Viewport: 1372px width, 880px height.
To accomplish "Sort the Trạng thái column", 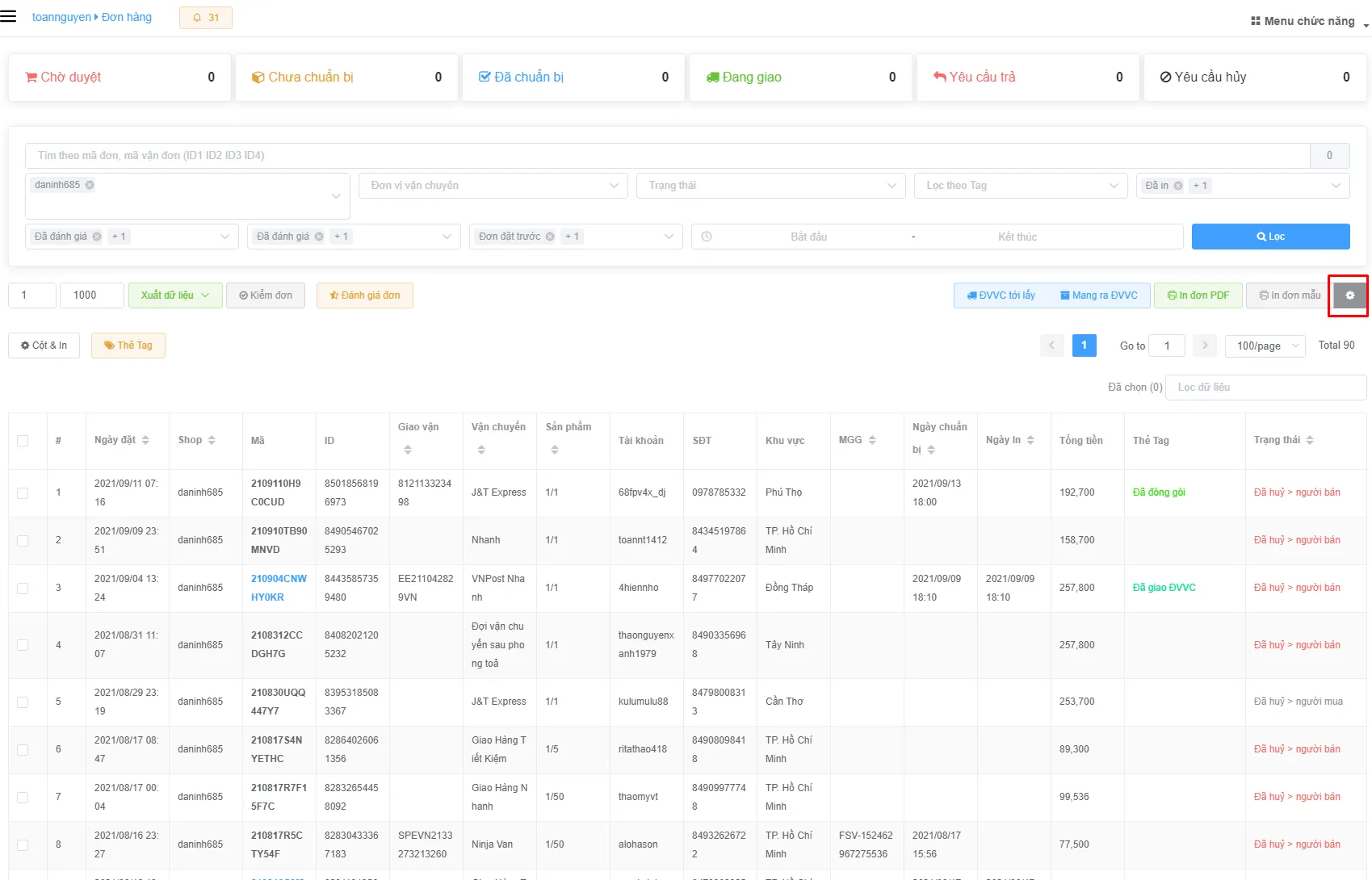I will [1310, 440].
